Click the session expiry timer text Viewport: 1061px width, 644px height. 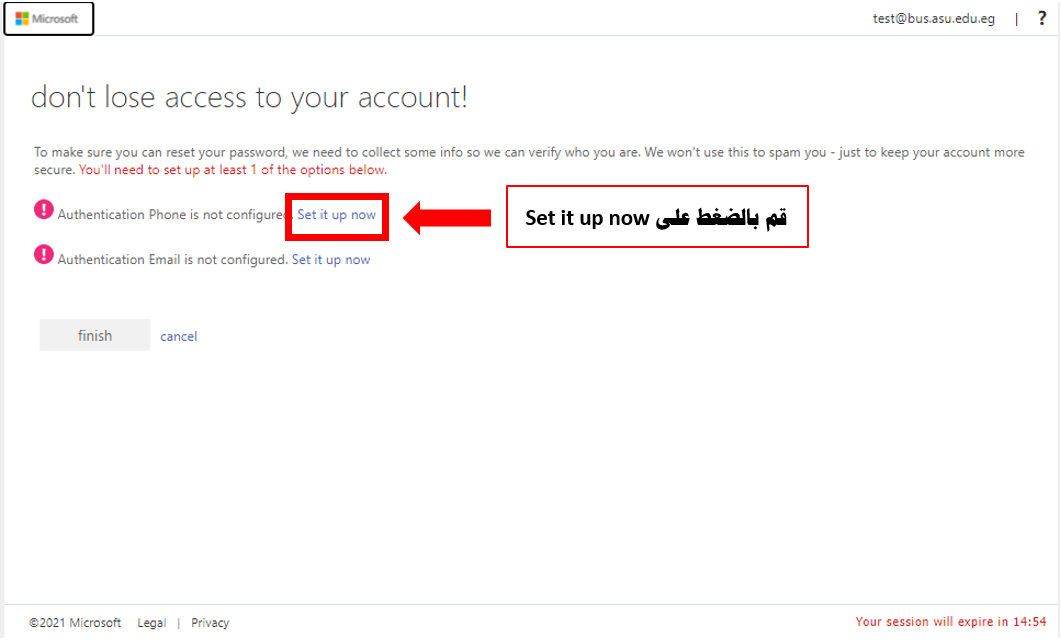point(951,622)
